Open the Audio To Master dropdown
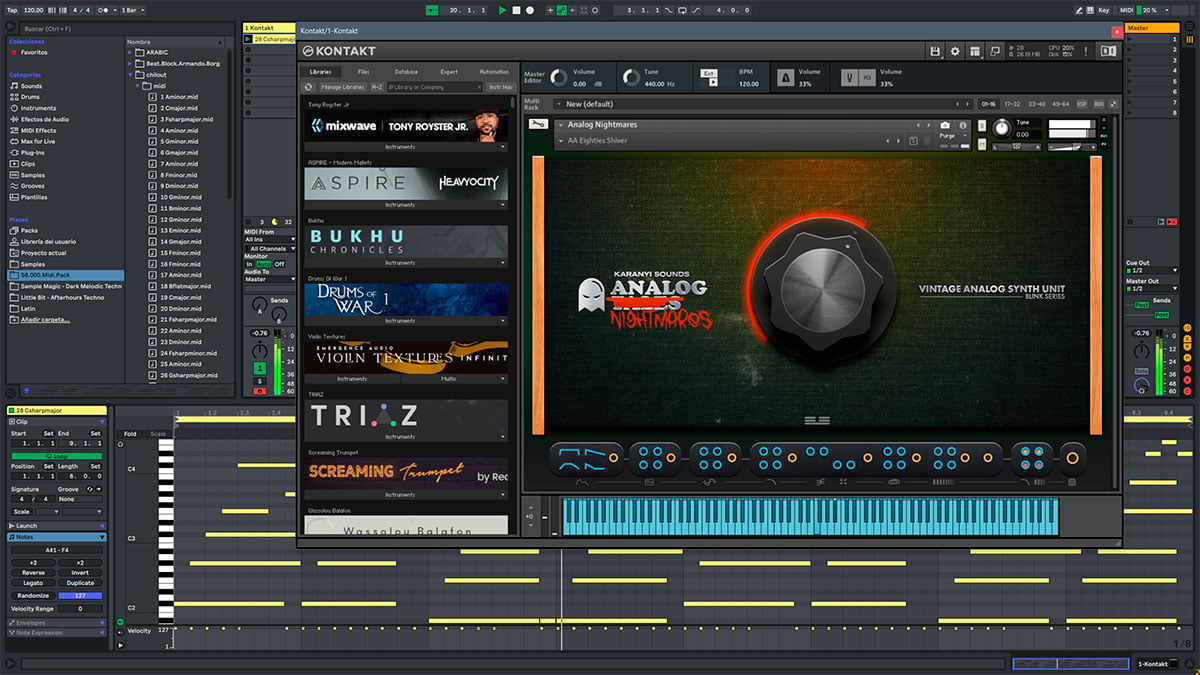 268,280
